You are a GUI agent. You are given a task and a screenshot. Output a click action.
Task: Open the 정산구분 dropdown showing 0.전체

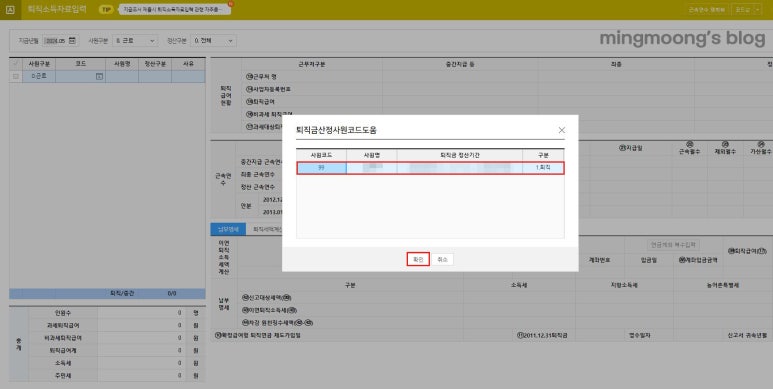214,40
